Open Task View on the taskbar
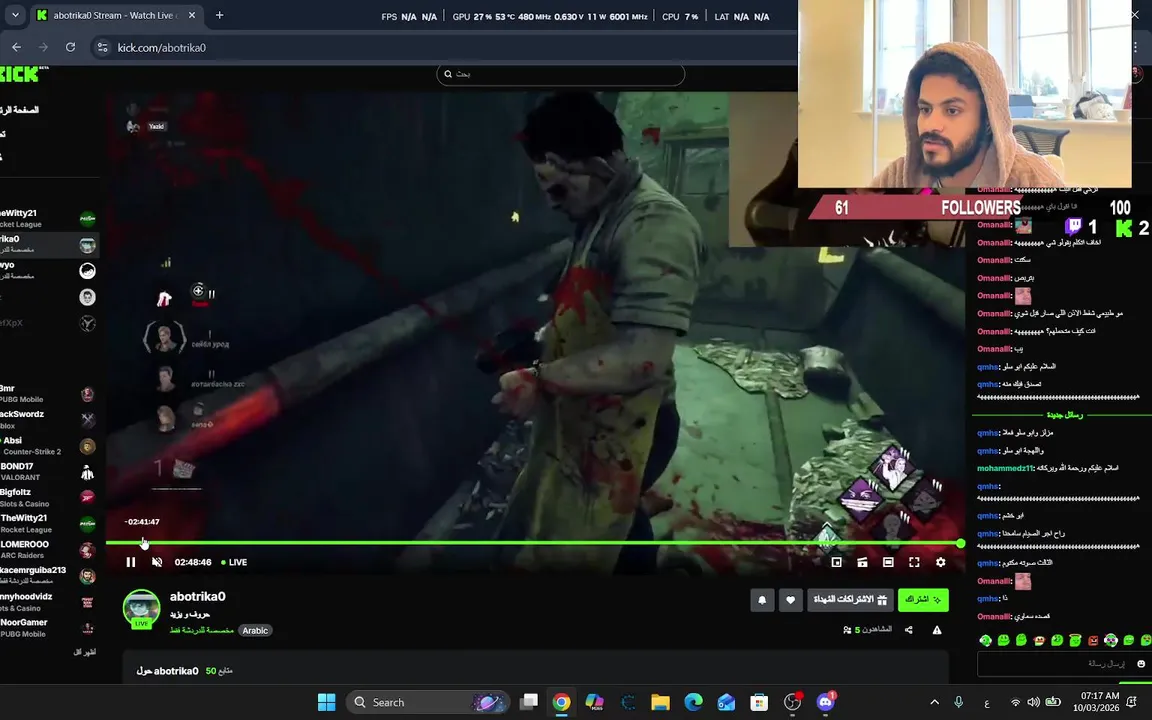Image resolution: width=1152 pixels, height=720 pixels. pyautogui.click(x=528, y=702)
